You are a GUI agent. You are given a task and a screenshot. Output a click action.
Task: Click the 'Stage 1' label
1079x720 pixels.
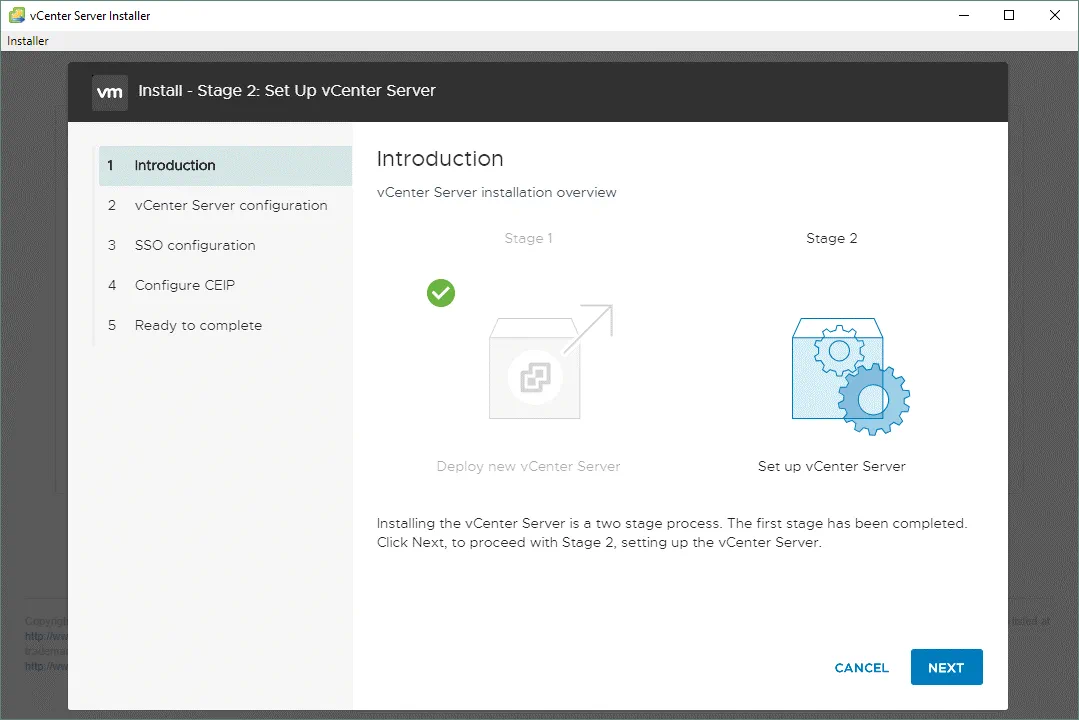[529, 239]
